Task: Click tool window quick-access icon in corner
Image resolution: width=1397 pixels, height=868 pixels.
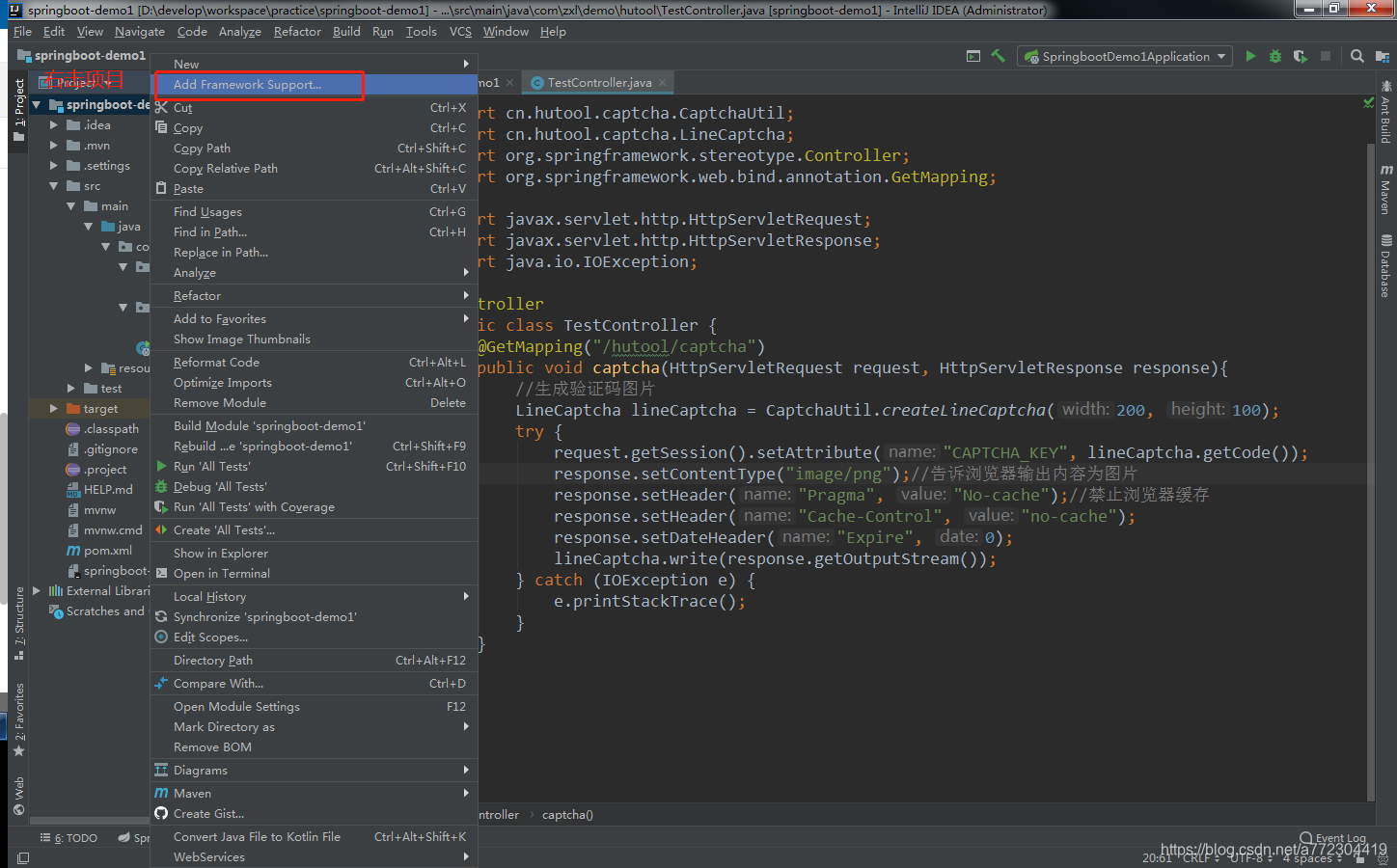Action: tap(23, 857)
